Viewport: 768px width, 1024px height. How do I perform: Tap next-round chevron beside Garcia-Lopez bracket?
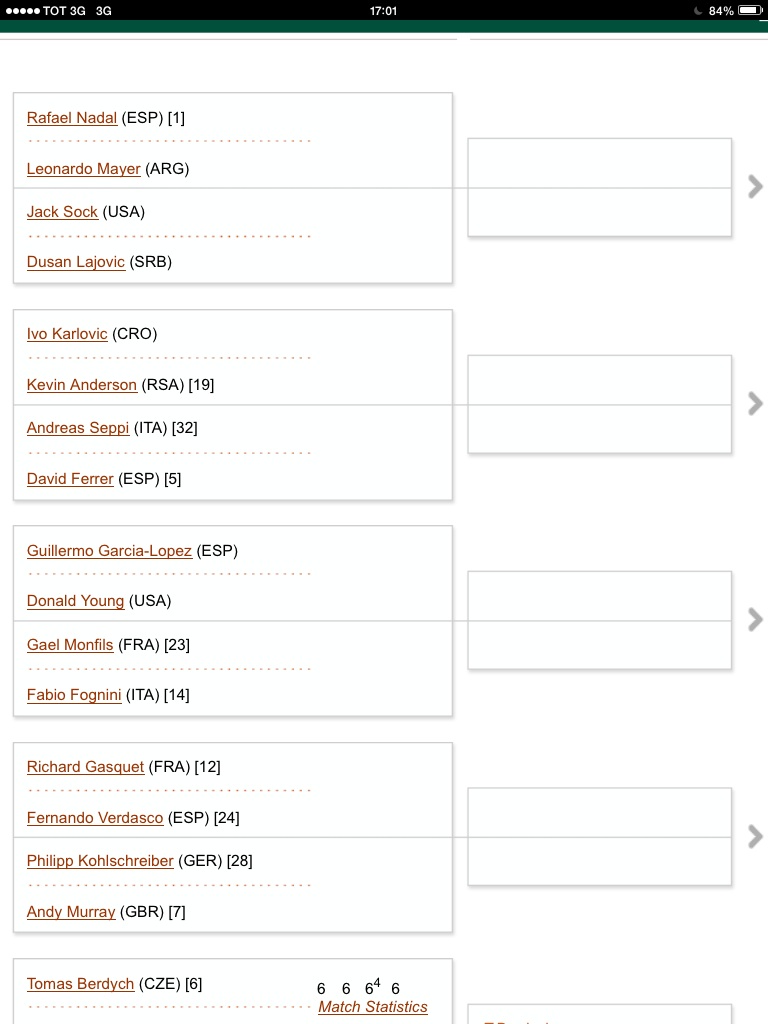click(x=755, y=620)
